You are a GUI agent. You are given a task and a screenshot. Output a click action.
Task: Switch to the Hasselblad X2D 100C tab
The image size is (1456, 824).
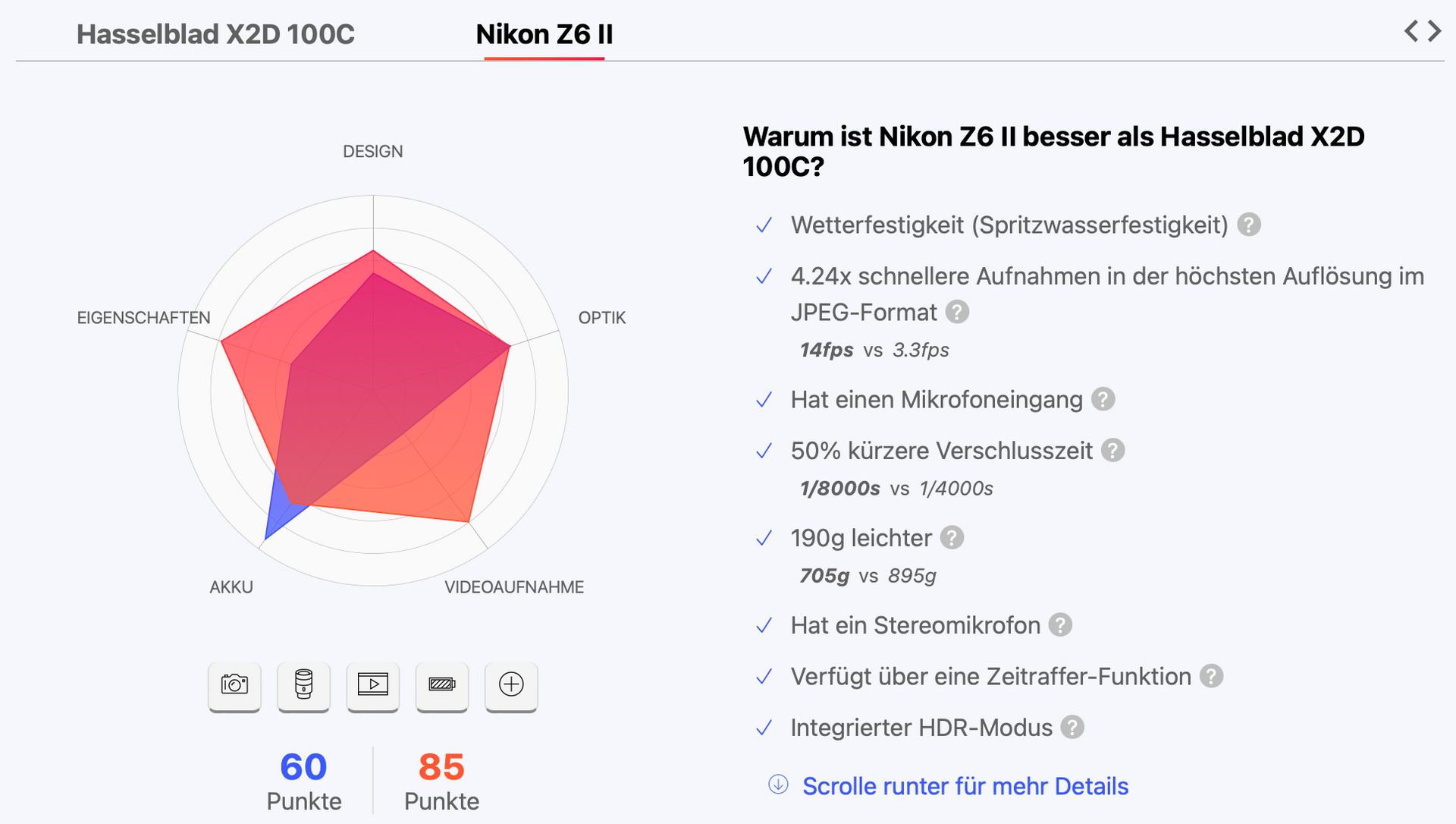tap(215, 34)
